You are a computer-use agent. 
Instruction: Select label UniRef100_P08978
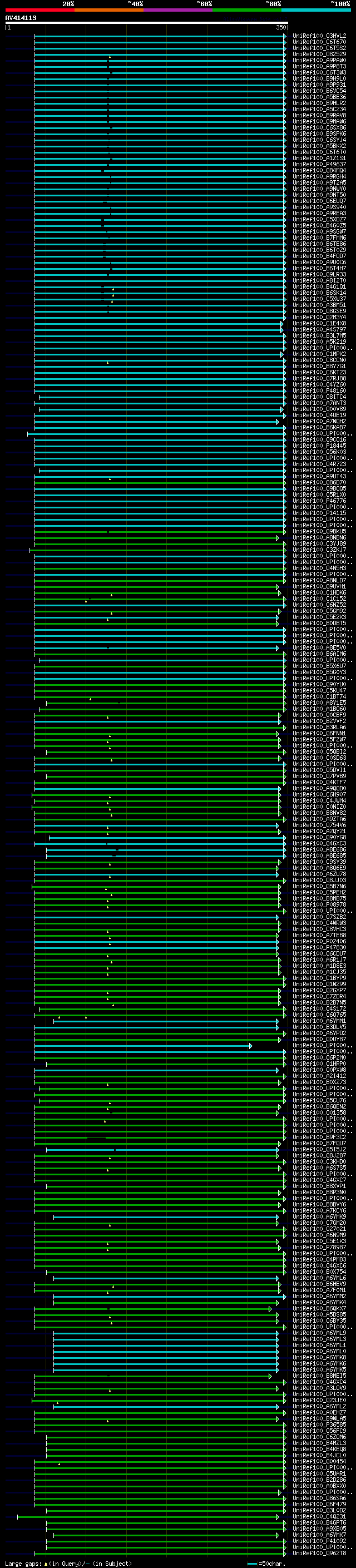[x=319, y=904]
